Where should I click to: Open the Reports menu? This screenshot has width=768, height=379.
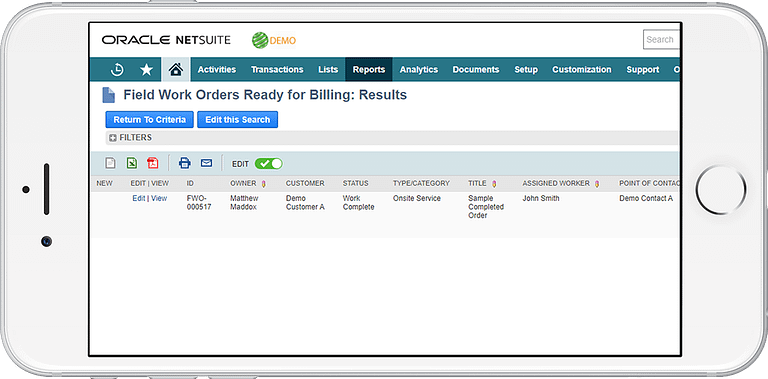coord(369,70)
